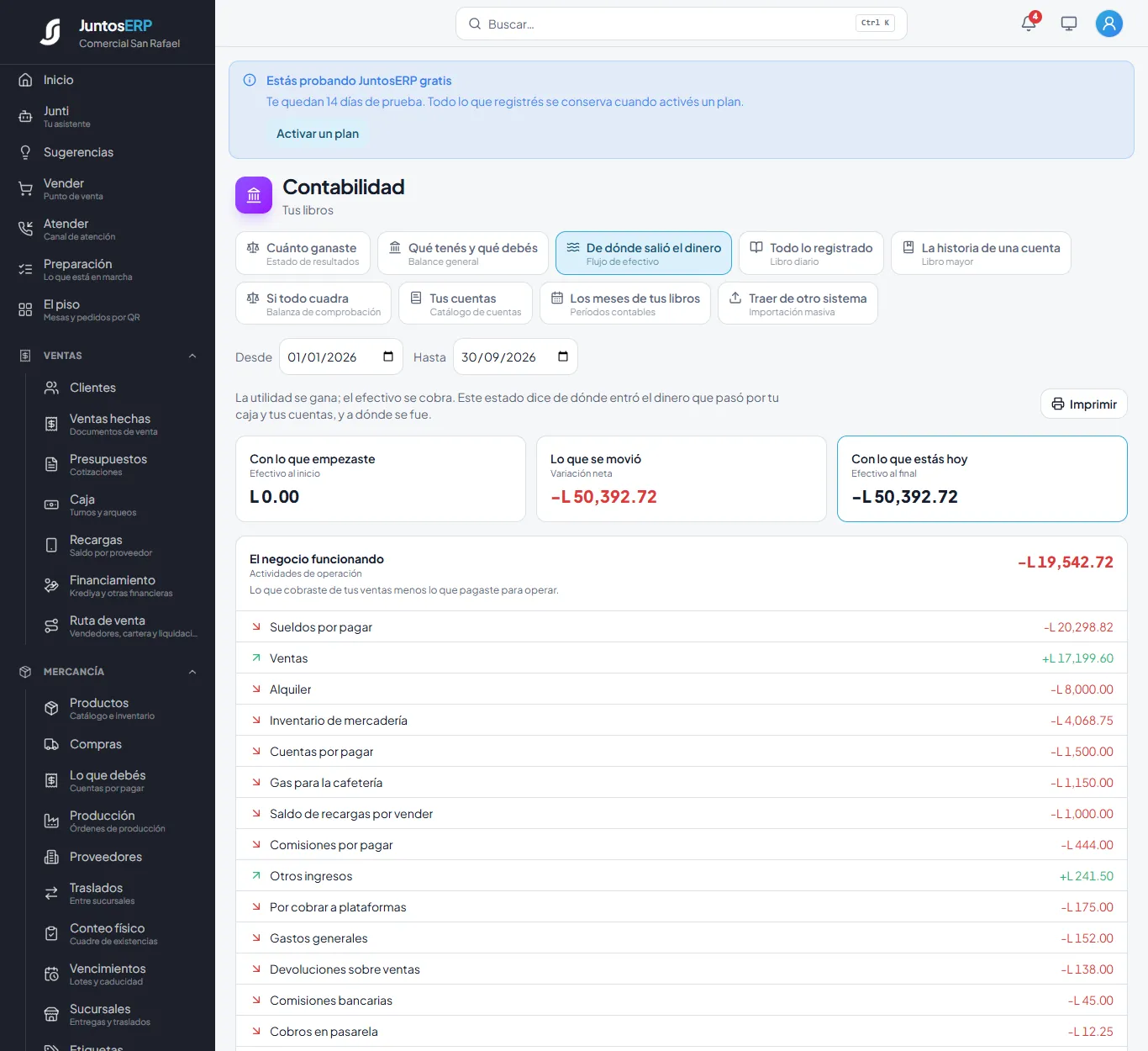This screenshot has height=1051, width=1148.
Task: Open La historia de una cuenta tab
Action: point(981,253)
